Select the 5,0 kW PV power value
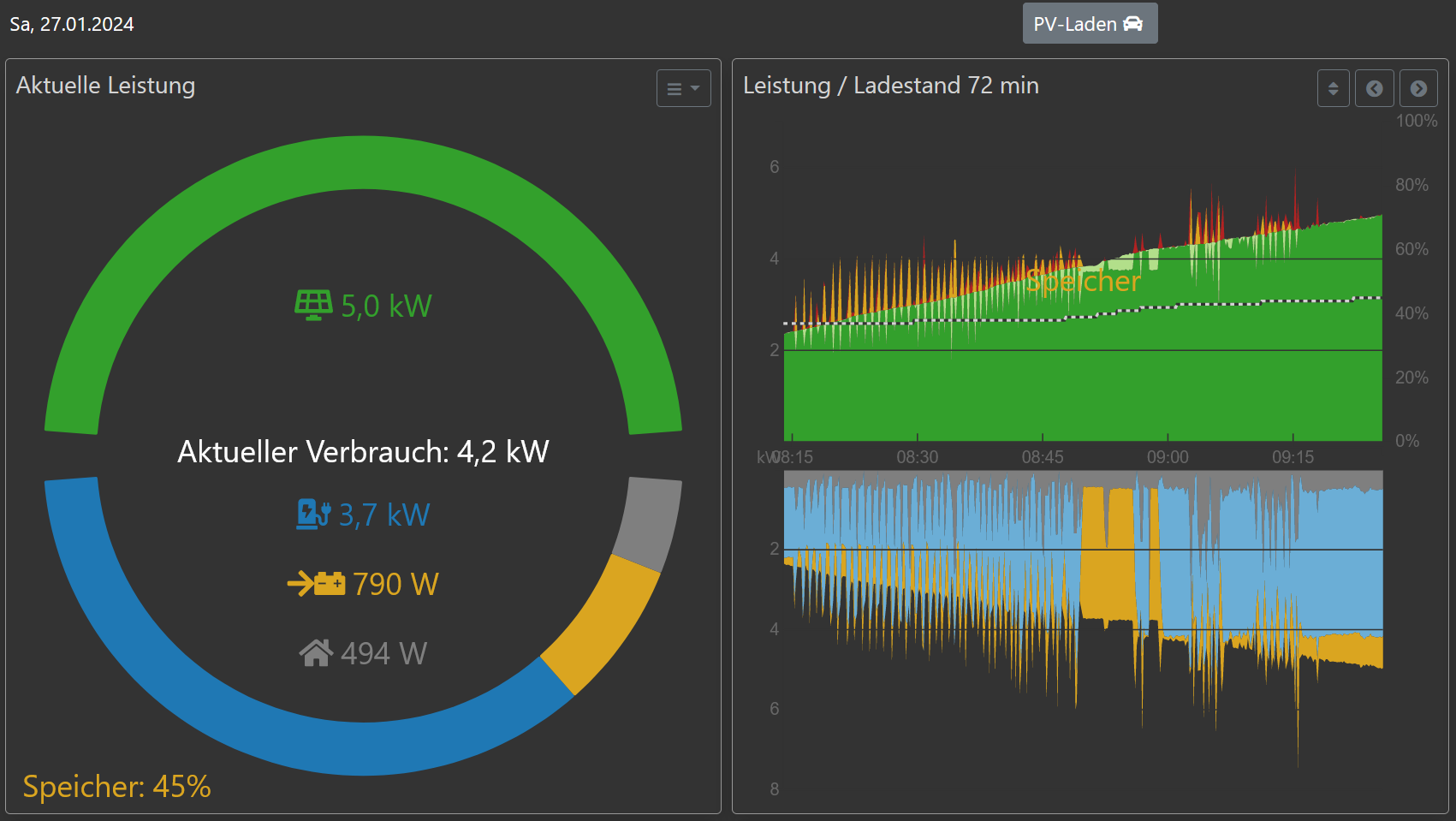Viewport: 1456px width, 821px height. pyautogui.click(x=386, y=306)
